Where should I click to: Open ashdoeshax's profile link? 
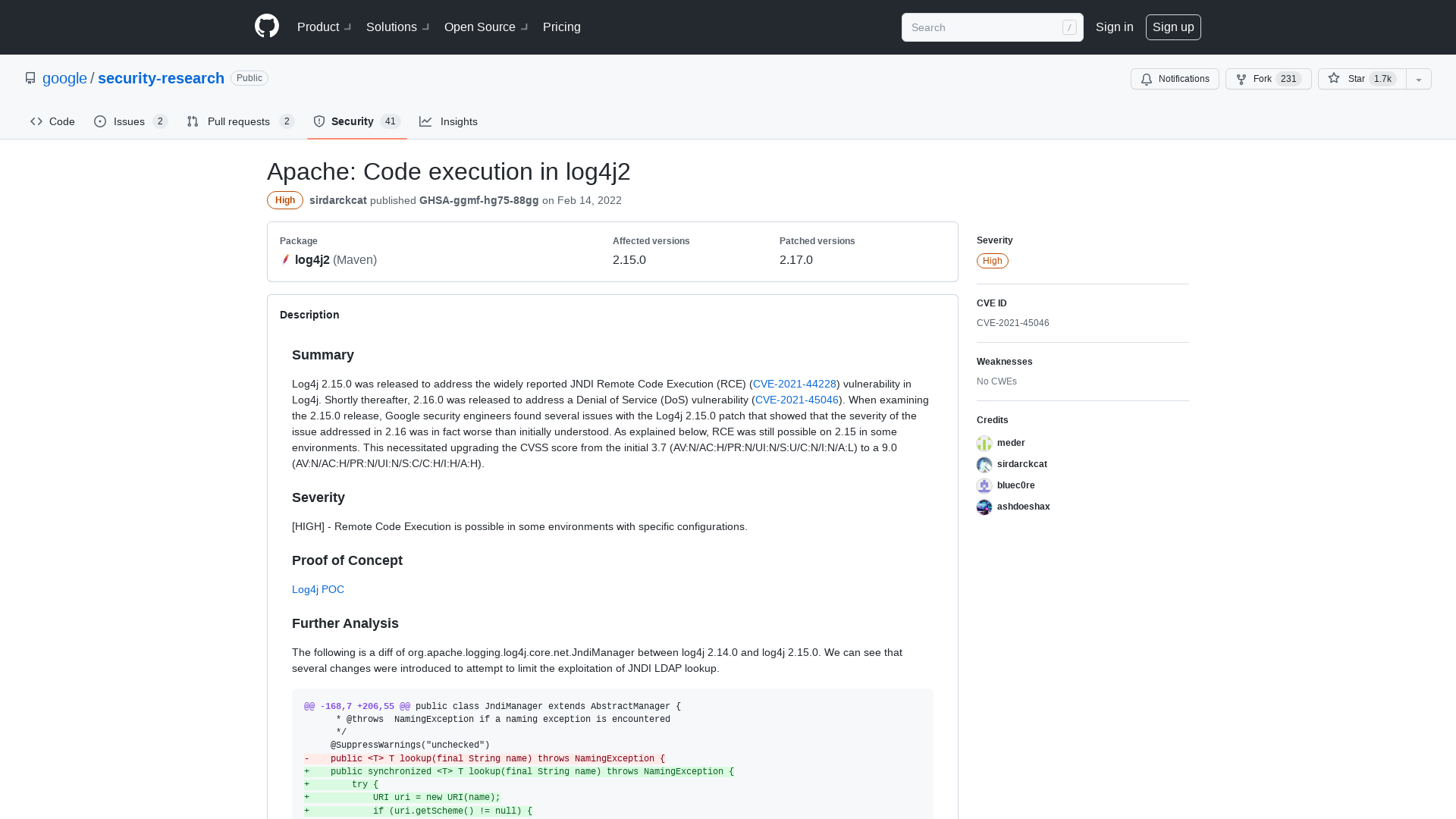1024,507
